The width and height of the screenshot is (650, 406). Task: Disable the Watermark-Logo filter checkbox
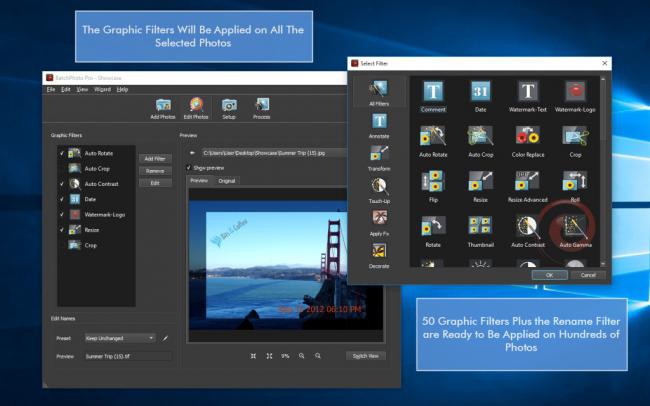click(x=62, y=214)
